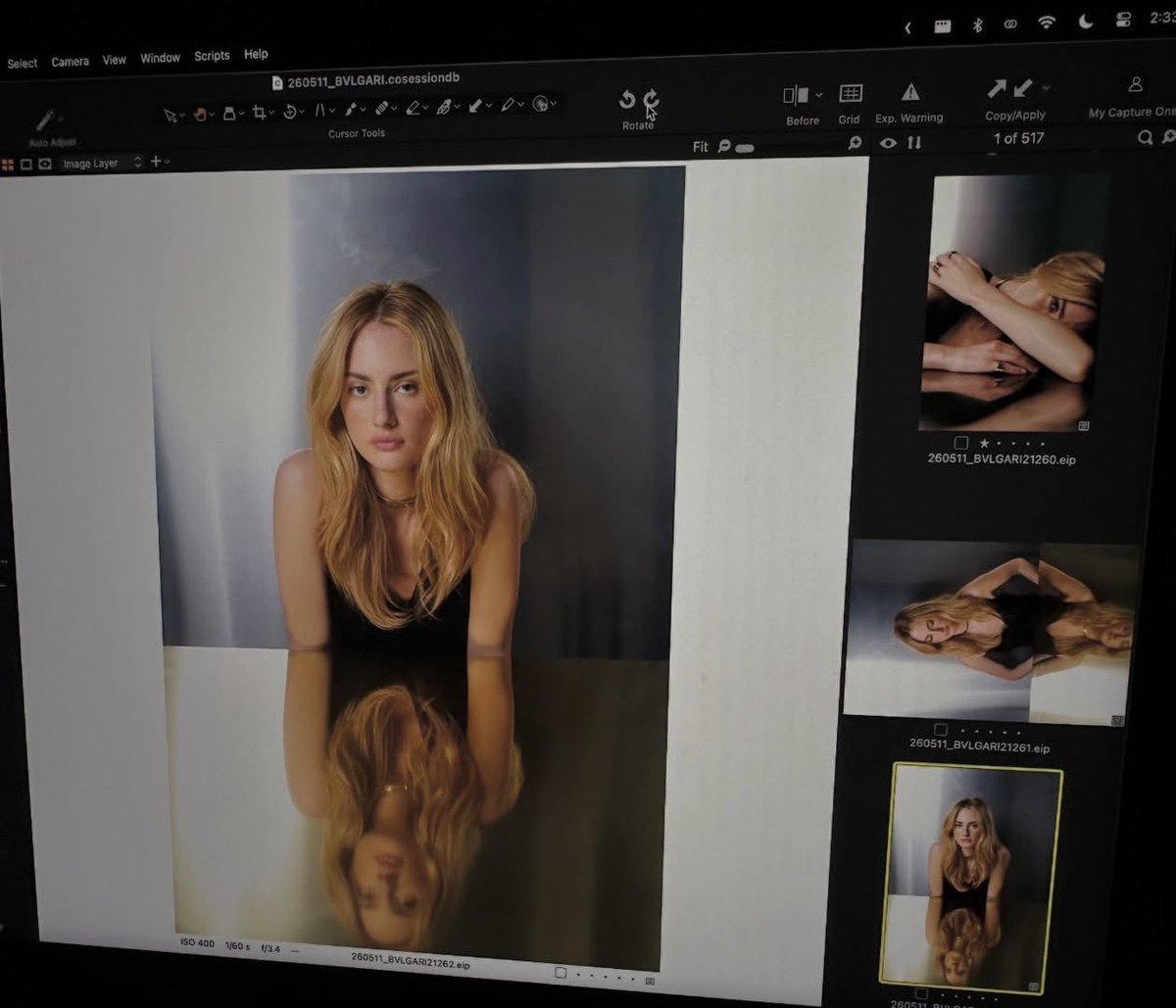Select the brush tool next to Keystone
The width and height of the screenshot is (1176, 1008).
coord(350,110)
